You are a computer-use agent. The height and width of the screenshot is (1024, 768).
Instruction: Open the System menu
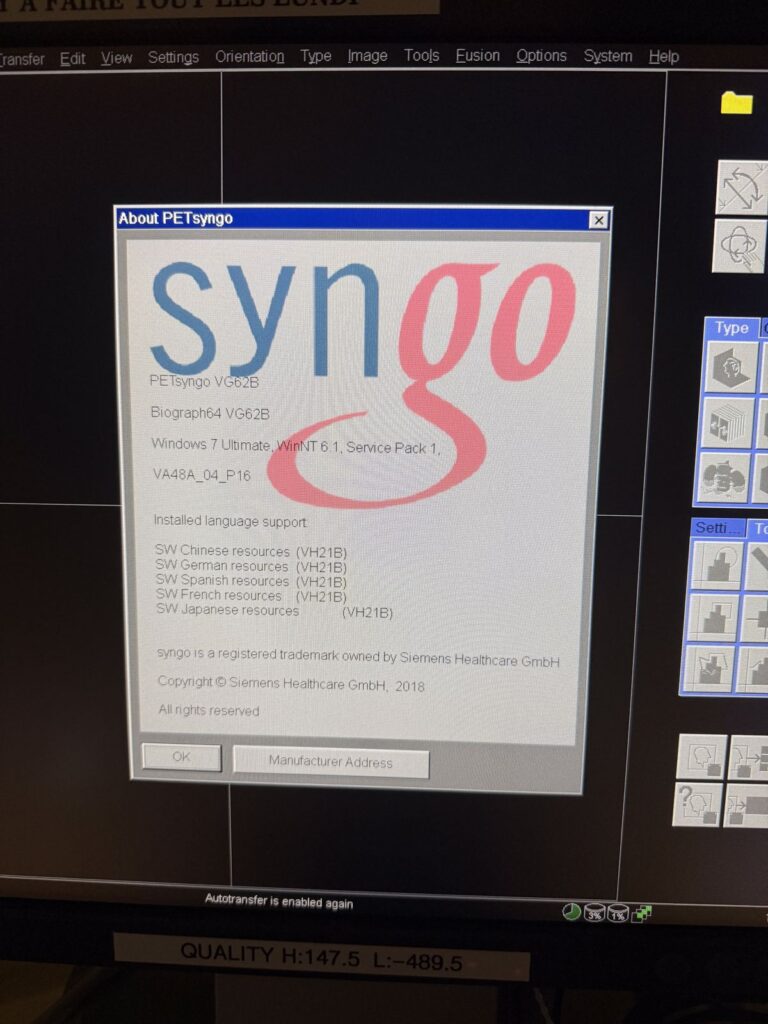coord(607,56)
